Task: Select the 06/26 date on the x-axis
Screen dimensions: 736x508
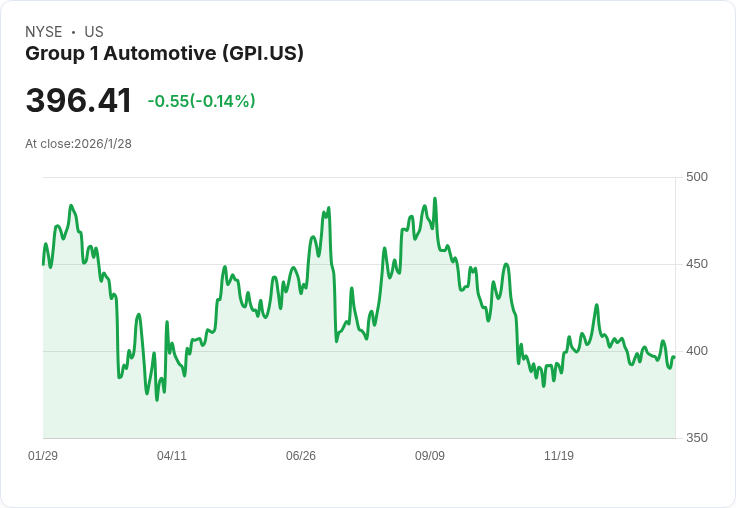Action: click(x=301, y=456)
